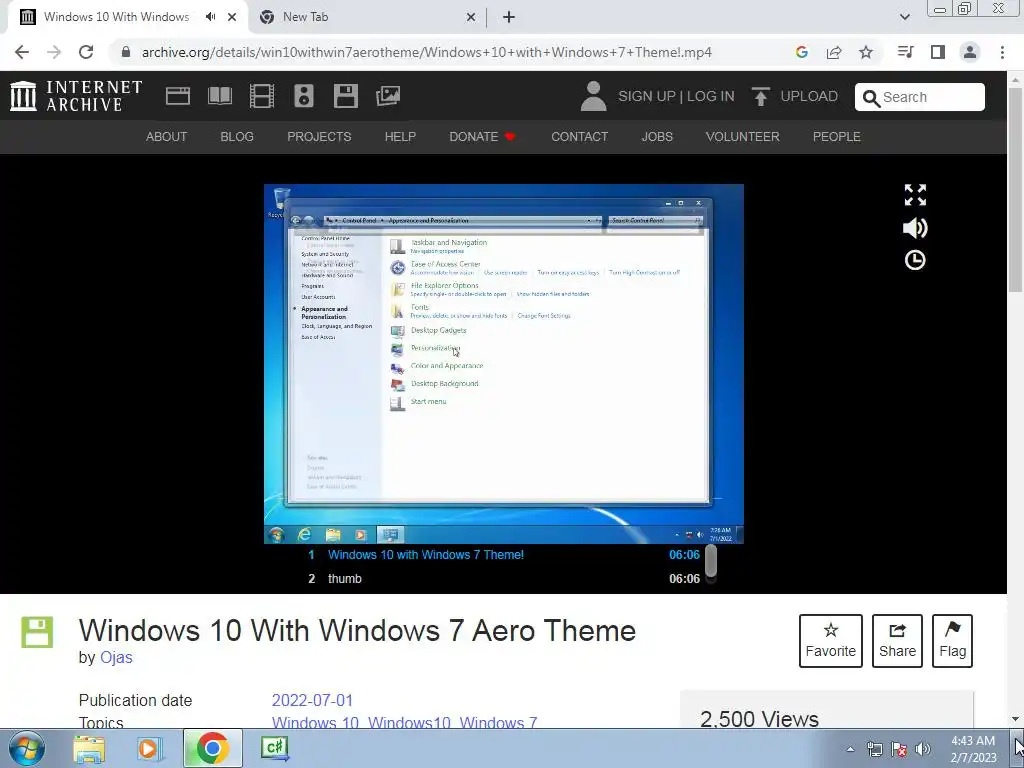Open the VOLUNTEER menu item
Image resolution: width=1024 pixels, height=768 pixels.
(x=742, y=136)
